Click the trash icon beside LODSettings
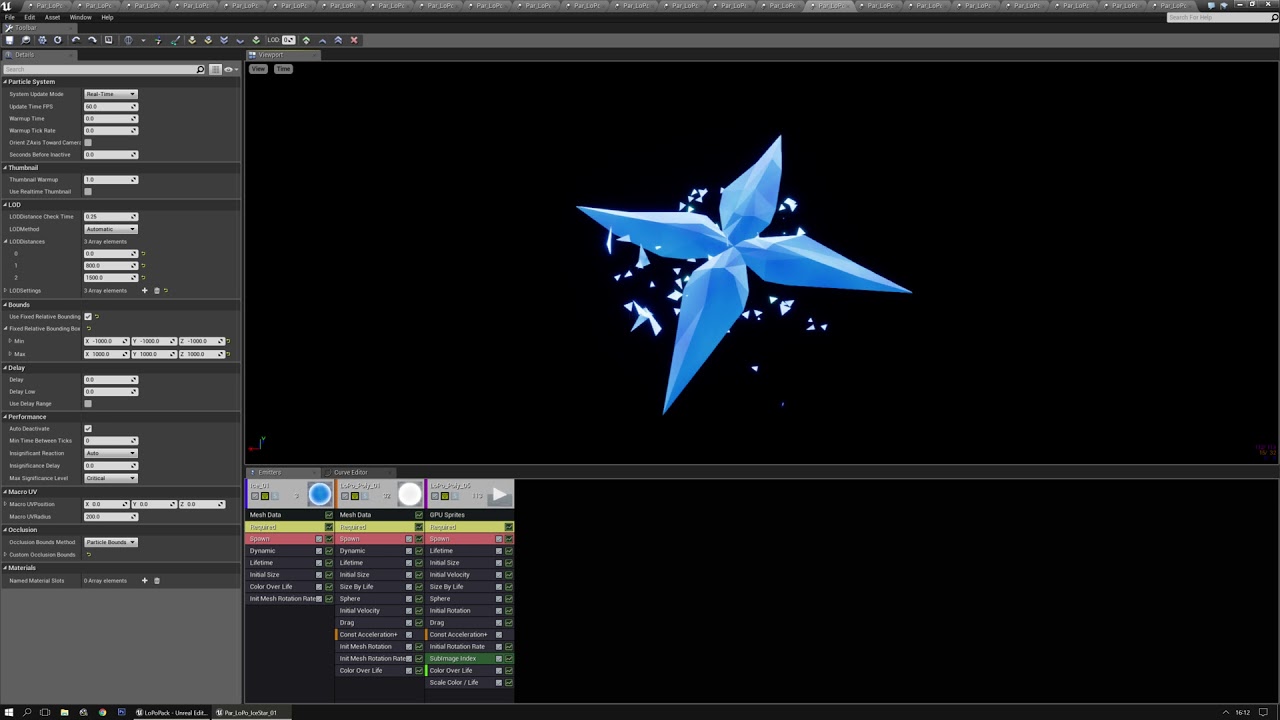1280x720 pixels. 156,290
